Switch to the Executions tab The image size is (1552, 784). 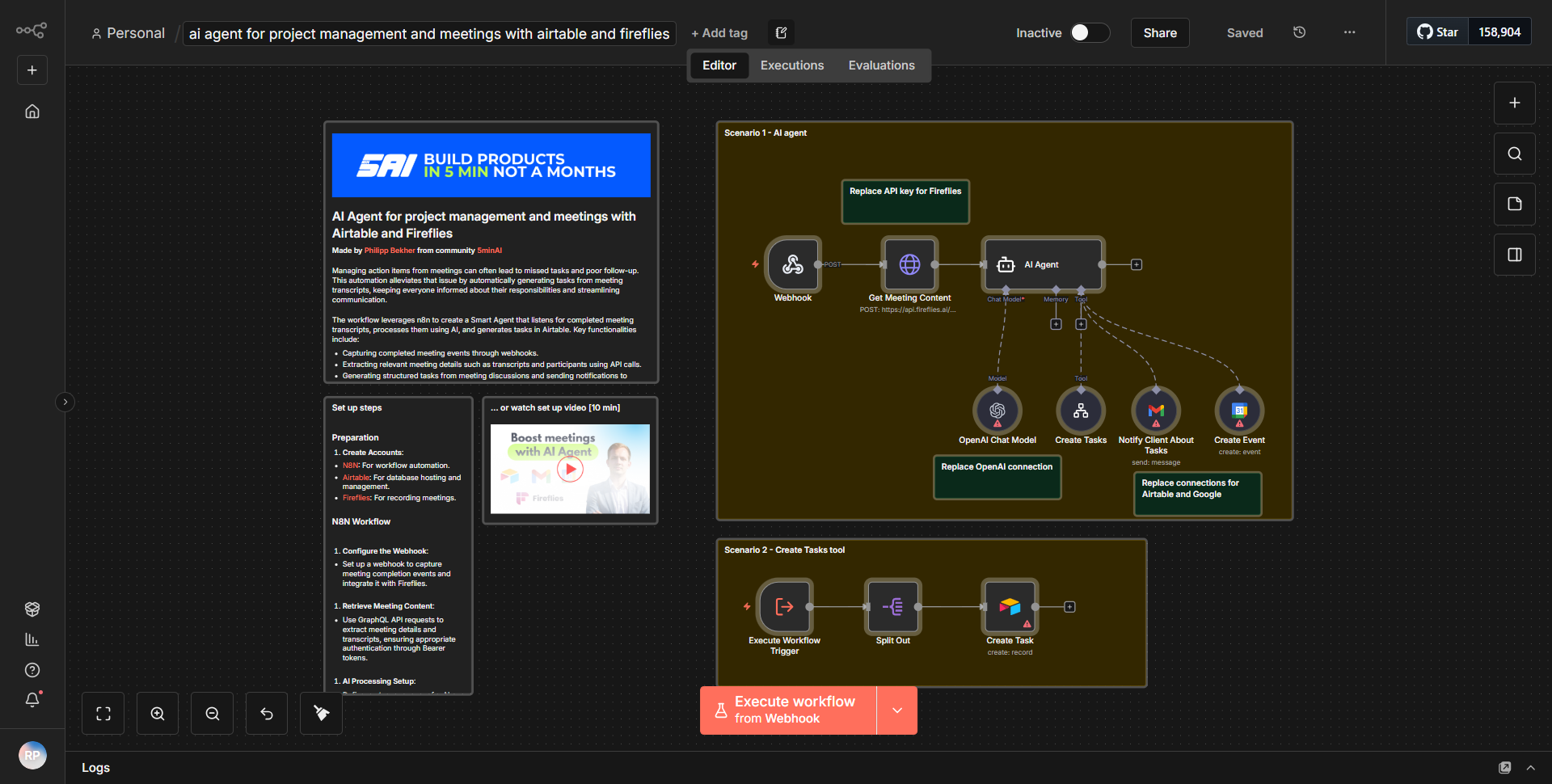coord(791,65)
